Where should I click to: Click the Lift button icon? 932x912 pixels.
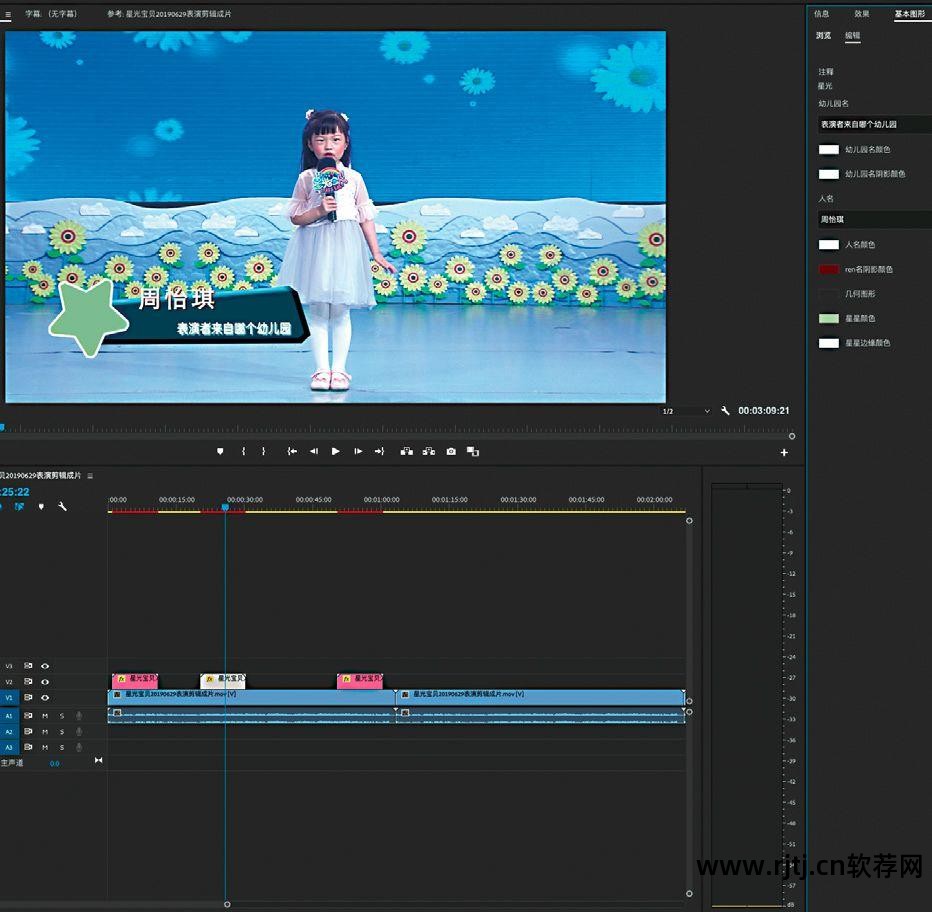click(x=407, y=451)
